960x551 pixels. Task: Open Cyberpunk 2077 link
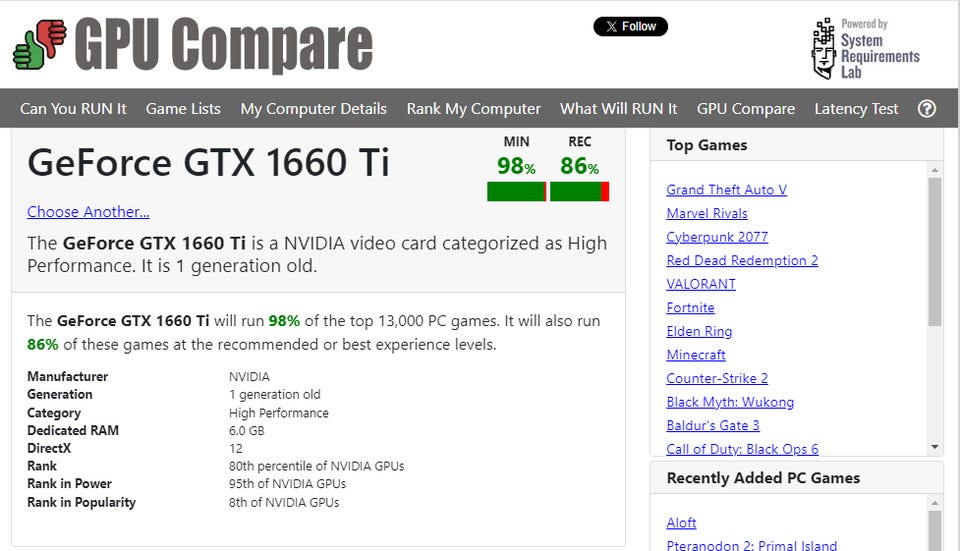[717, 237]
